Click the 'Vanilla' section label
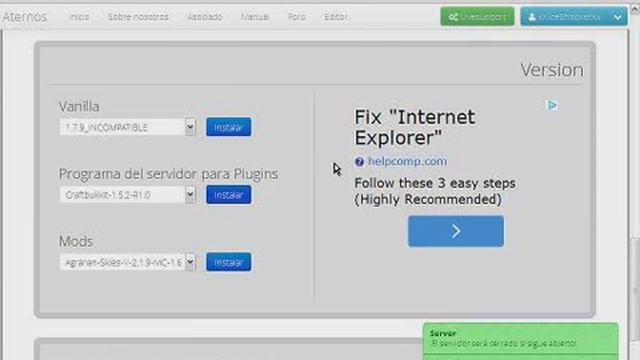The width and height of the screenshot is (640, 360). 79,107
